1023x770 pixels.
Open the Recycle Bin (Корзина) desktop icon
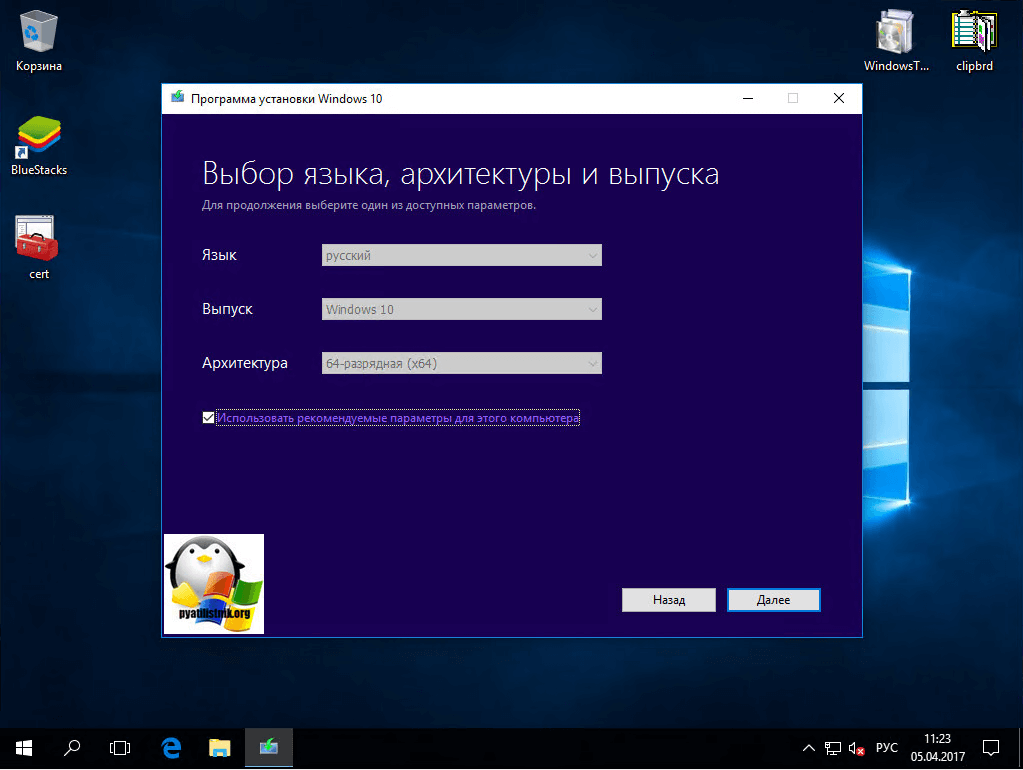tap(39, 35)
